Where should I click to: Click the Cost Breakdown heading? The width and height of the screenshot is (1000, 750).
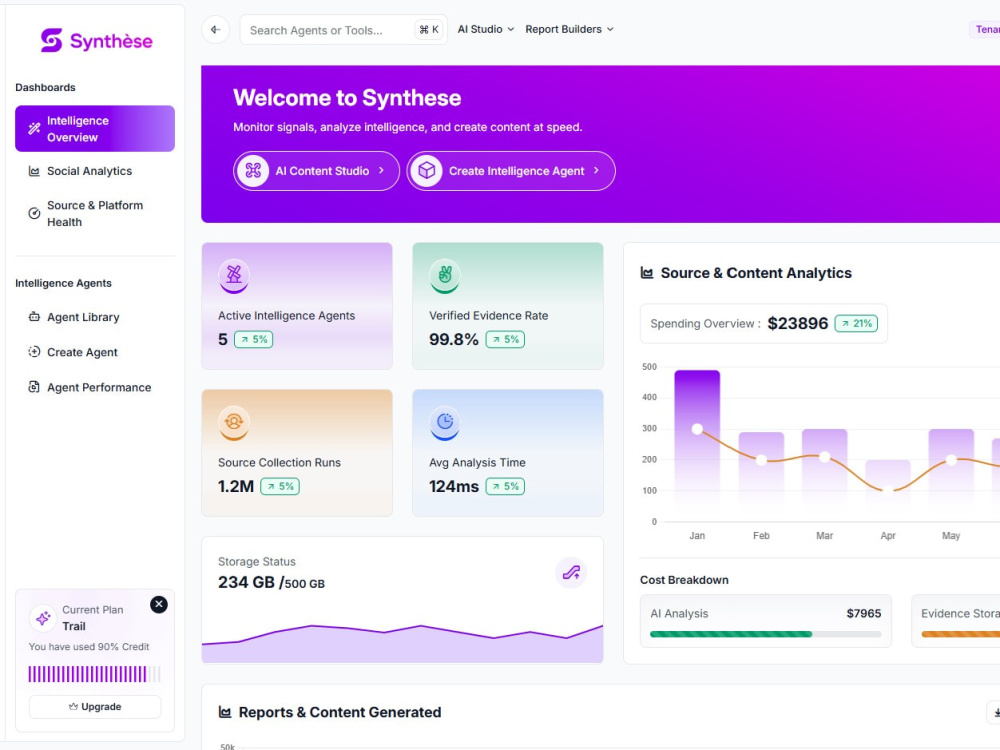coord(684,580)
